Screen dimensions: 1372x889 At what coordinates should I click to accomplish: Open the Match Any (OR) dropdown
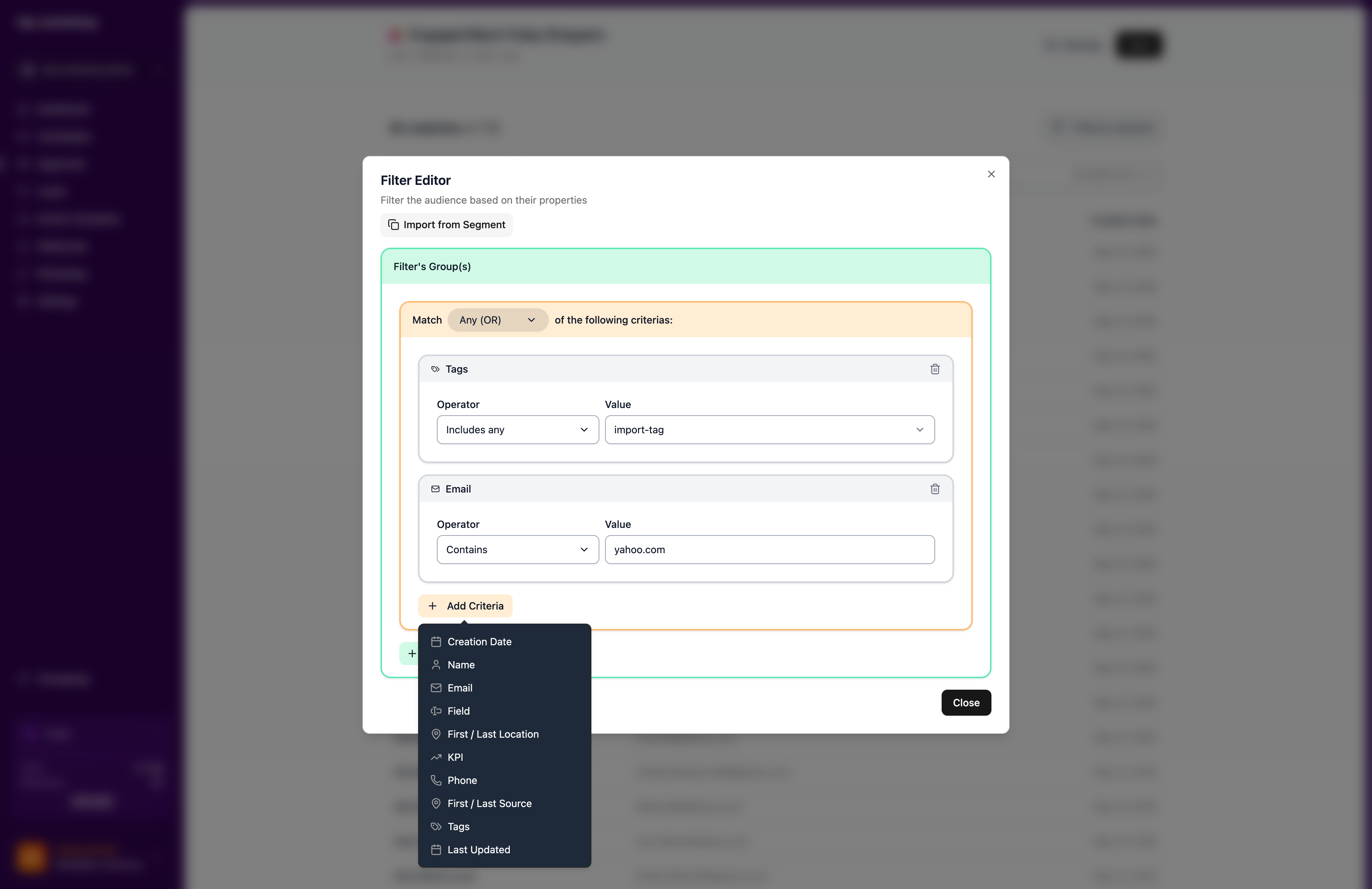498,320
